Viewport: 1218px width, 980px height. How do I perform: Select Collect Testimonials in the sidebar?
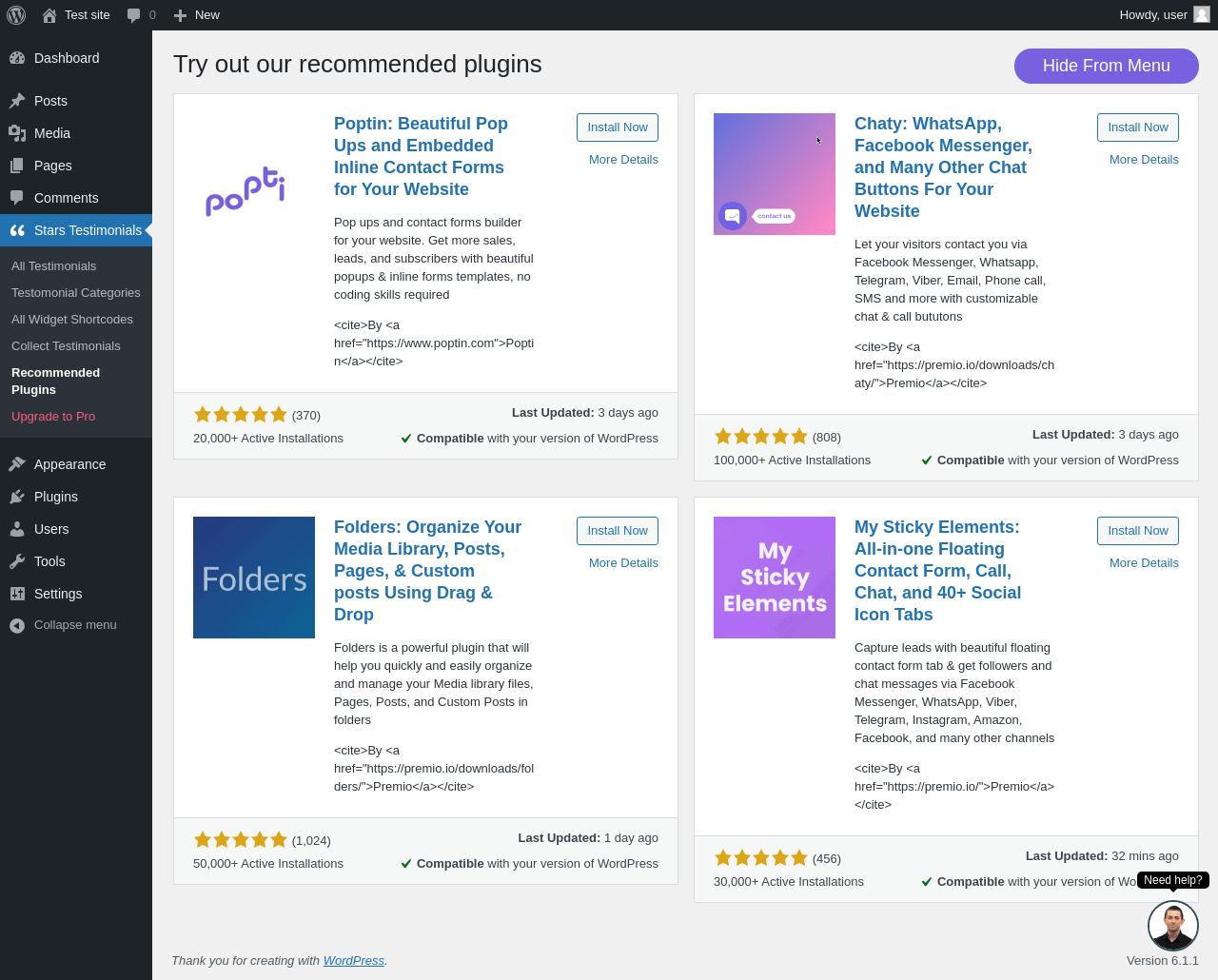click(x=66, y=346)
